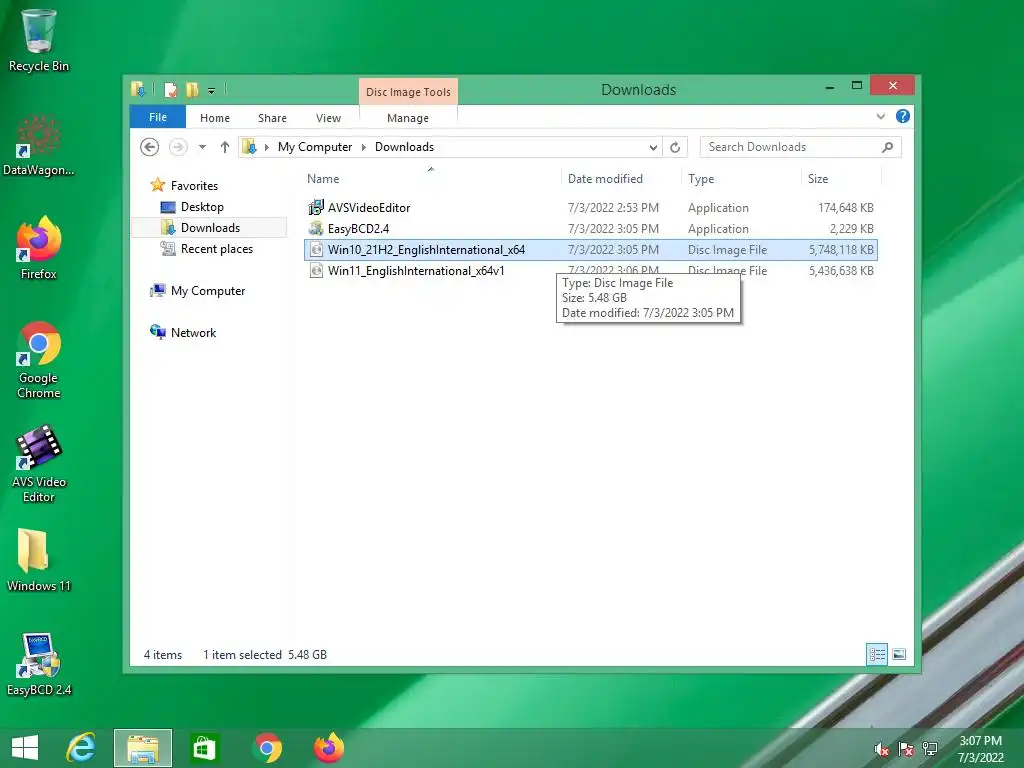This screenshot has height=768, width=1024.
Task: Click My Computer in address breadcrumb
Action: pyautogui.click(x=315, y=147)
